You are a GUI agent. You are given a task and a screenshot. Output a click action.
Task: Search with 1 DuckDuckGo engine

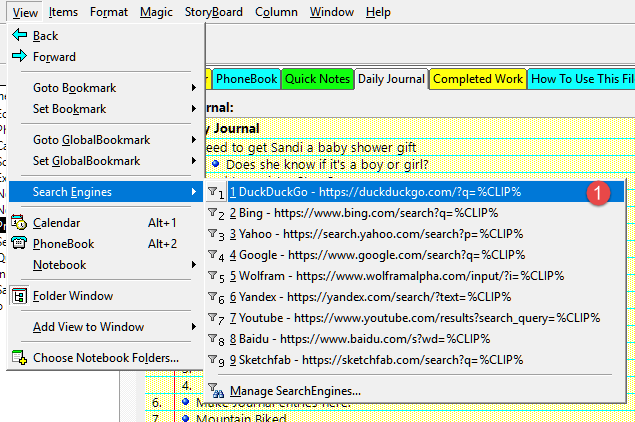415,192
